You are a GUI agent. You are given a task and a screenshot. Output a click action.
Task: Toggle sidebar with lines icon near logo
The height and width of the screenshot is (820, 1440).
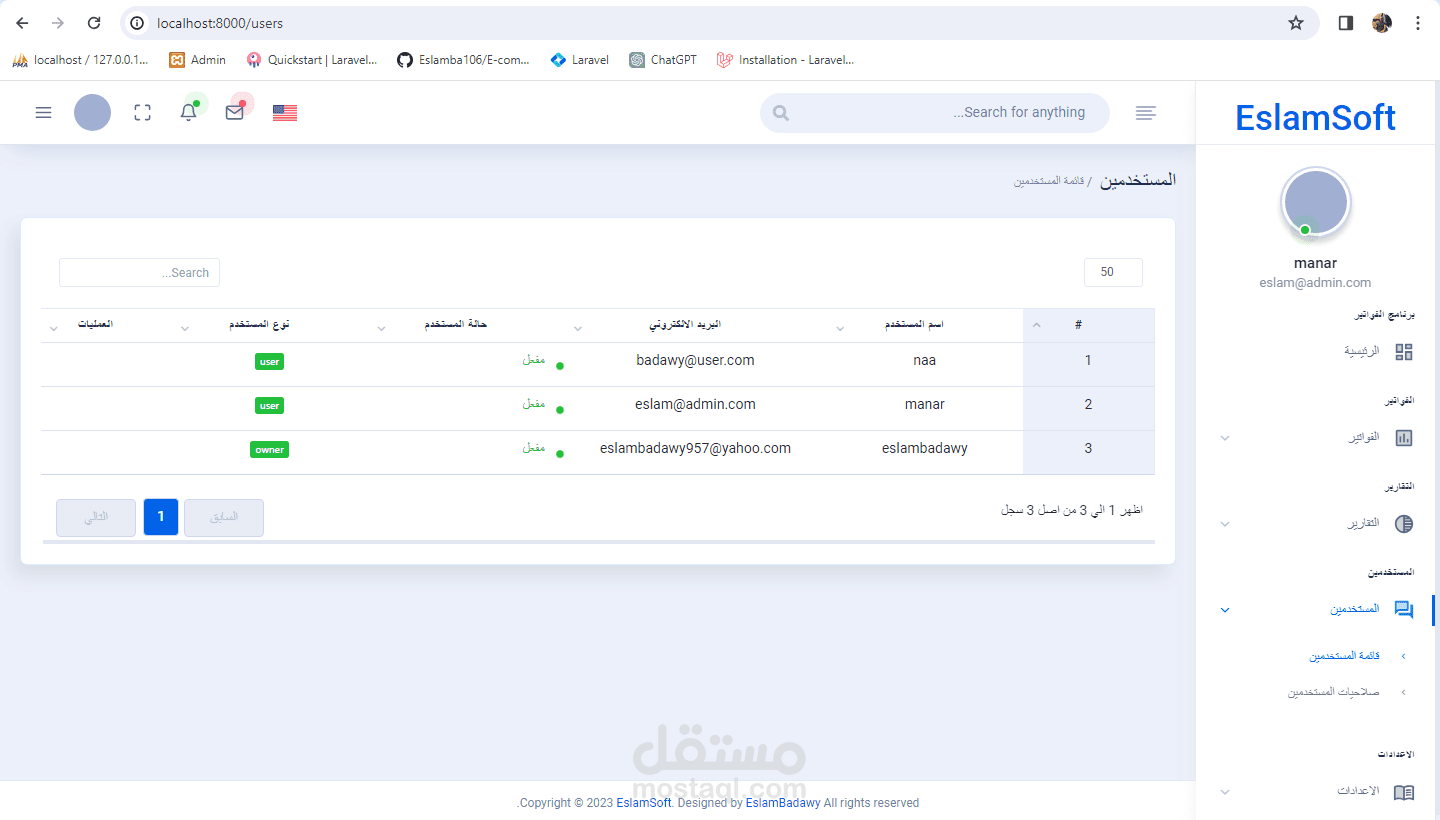point(1146,113)
